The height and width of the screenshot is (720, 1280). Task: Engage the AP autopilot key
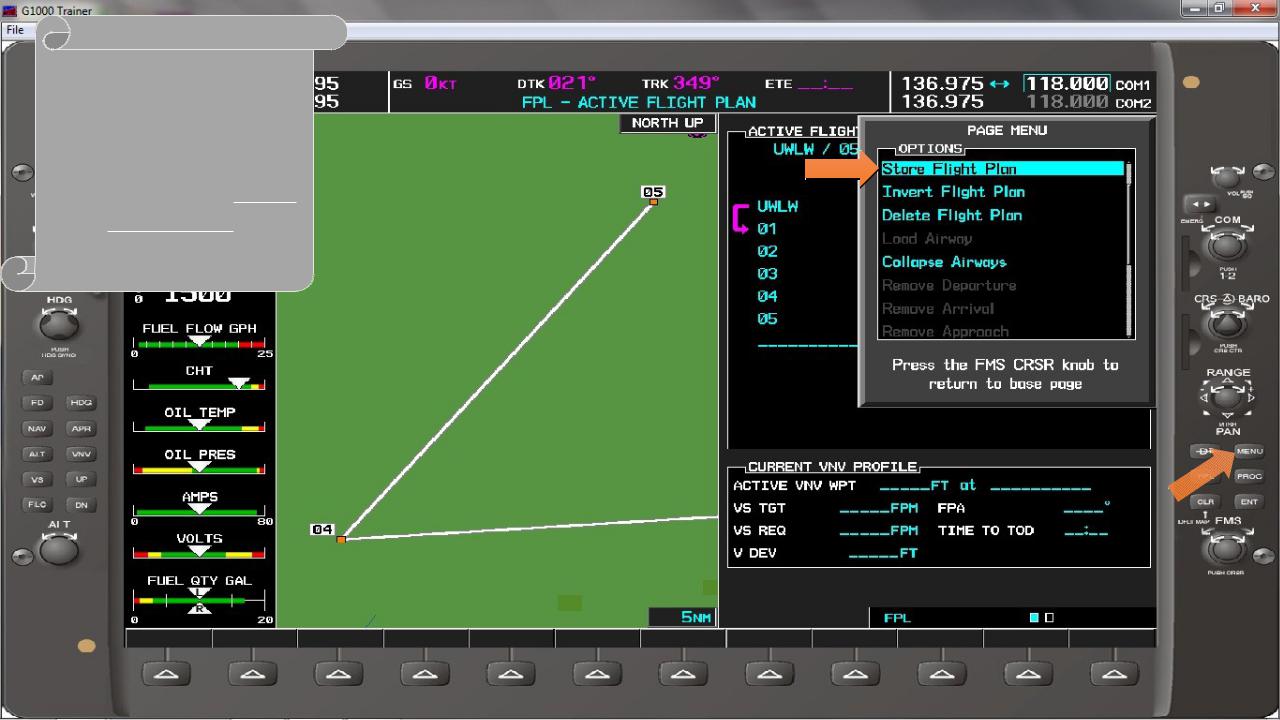point(35,378)
